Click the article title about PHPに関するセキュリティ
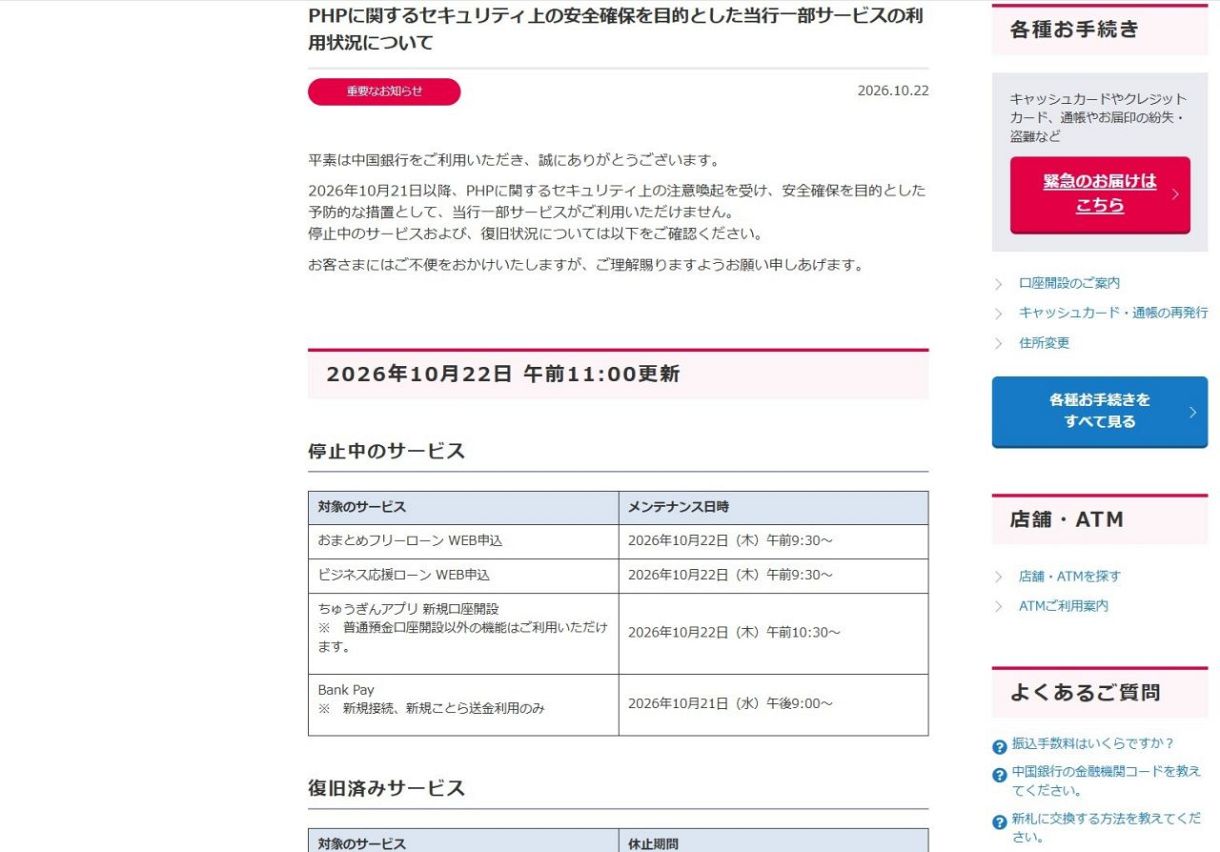This screenshot has height=852, width=1220. (x=615, y=30)
